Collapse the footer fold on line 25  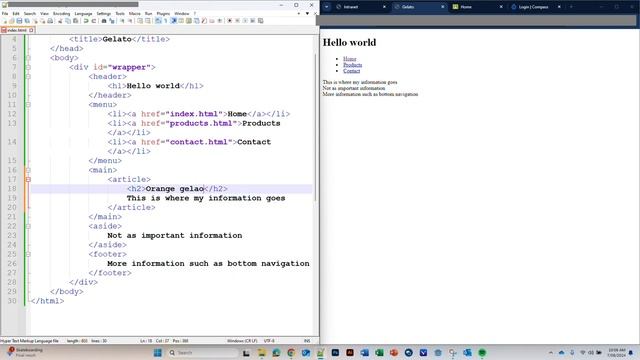[28, 254]
